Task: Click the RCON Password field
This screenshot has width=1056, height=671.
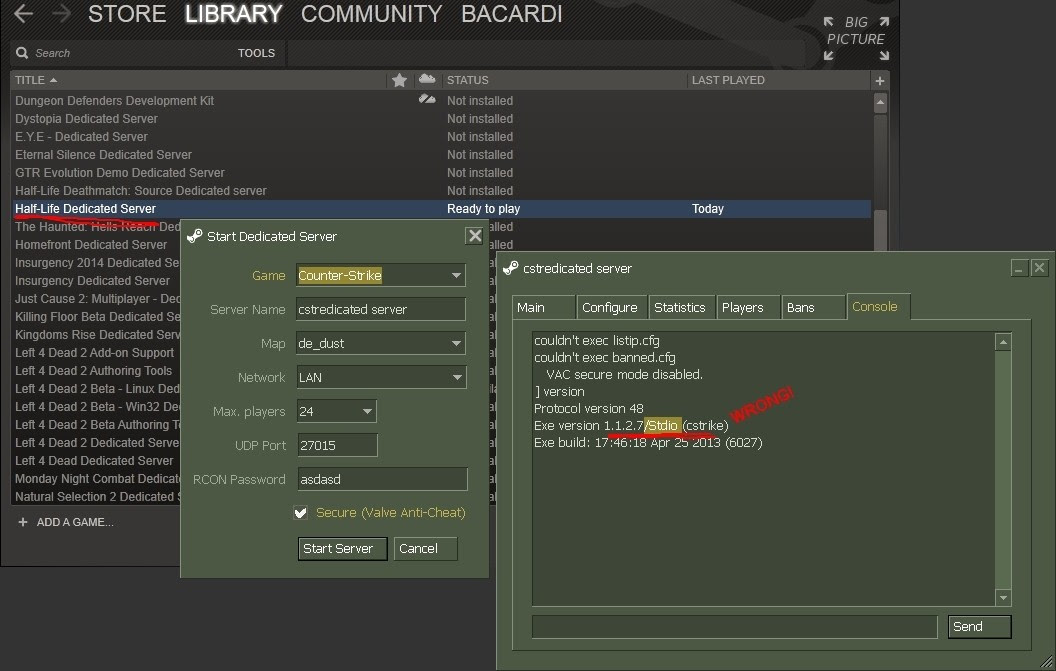Action: pos(382,479)
